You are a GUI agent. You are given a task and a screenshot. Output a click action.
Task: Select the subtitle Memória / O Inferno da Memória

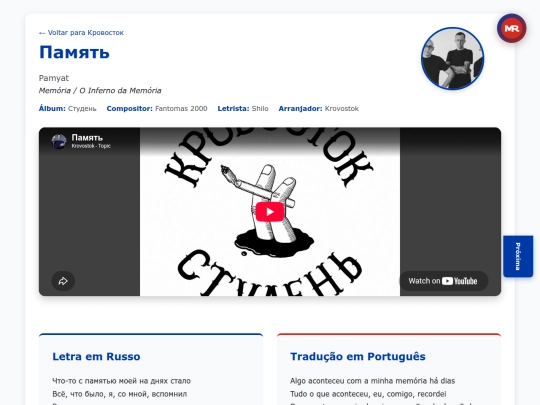tap(100, 91)
